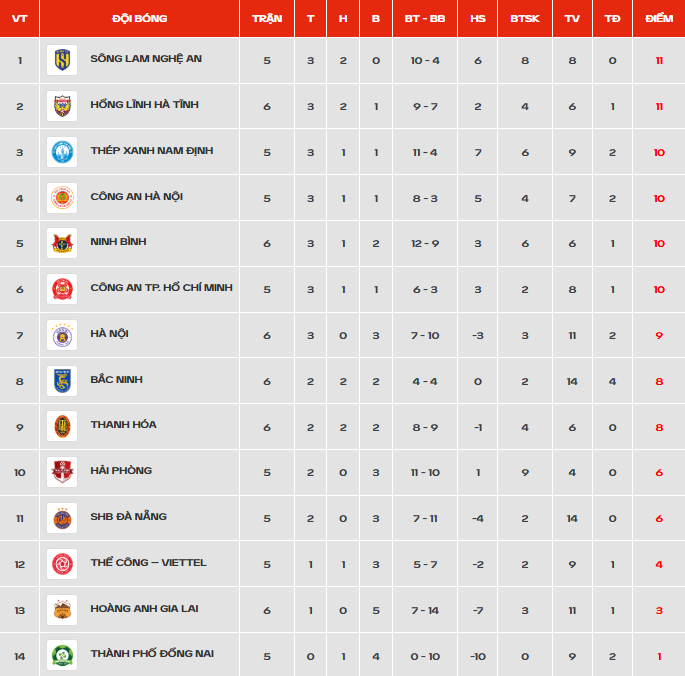Open the Thanh Hóa team name link
The width and height of the screenshot is (685, 676).
pos(124,424)
